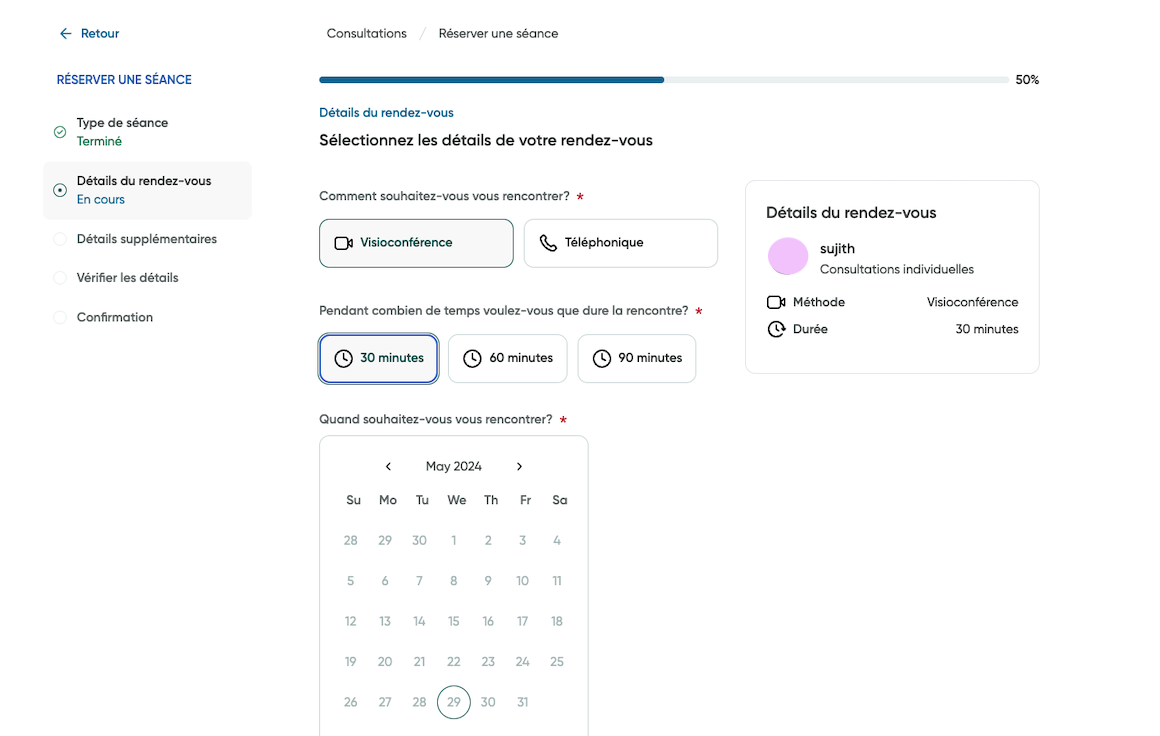
Task: Click the green checkmark next to Type de séance
Action: [60, 132]
